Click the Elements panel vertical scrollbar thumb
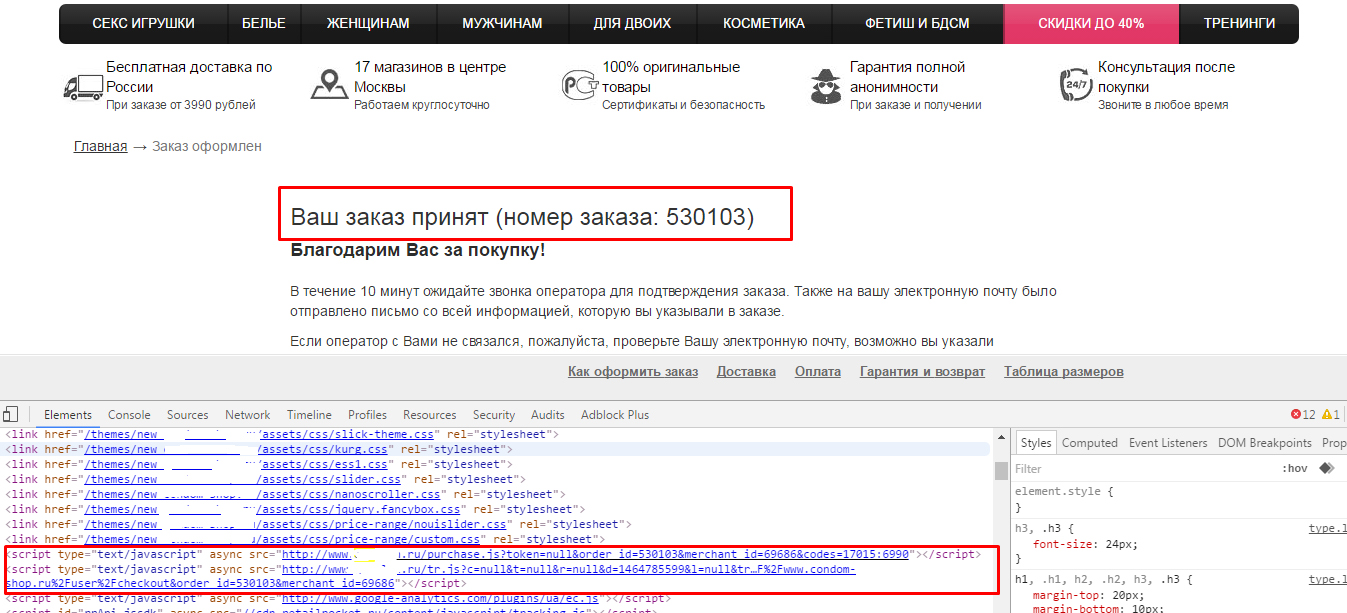Viewport: 1347px width, 613px height. click(x=1001, y=471)
